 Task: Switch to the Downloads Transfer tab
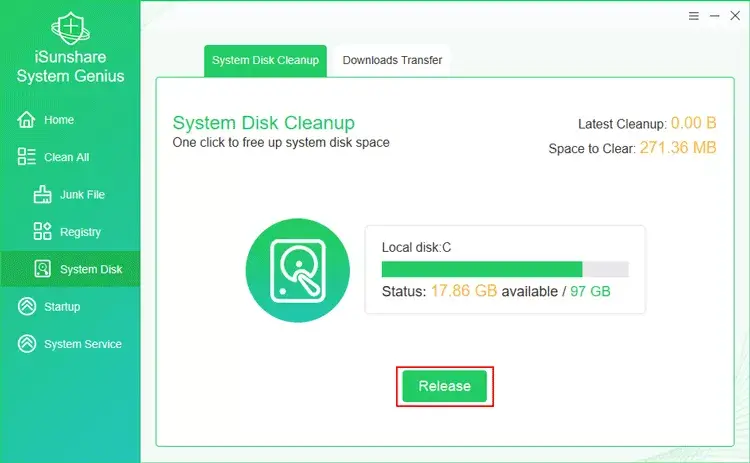coord(392,61)
